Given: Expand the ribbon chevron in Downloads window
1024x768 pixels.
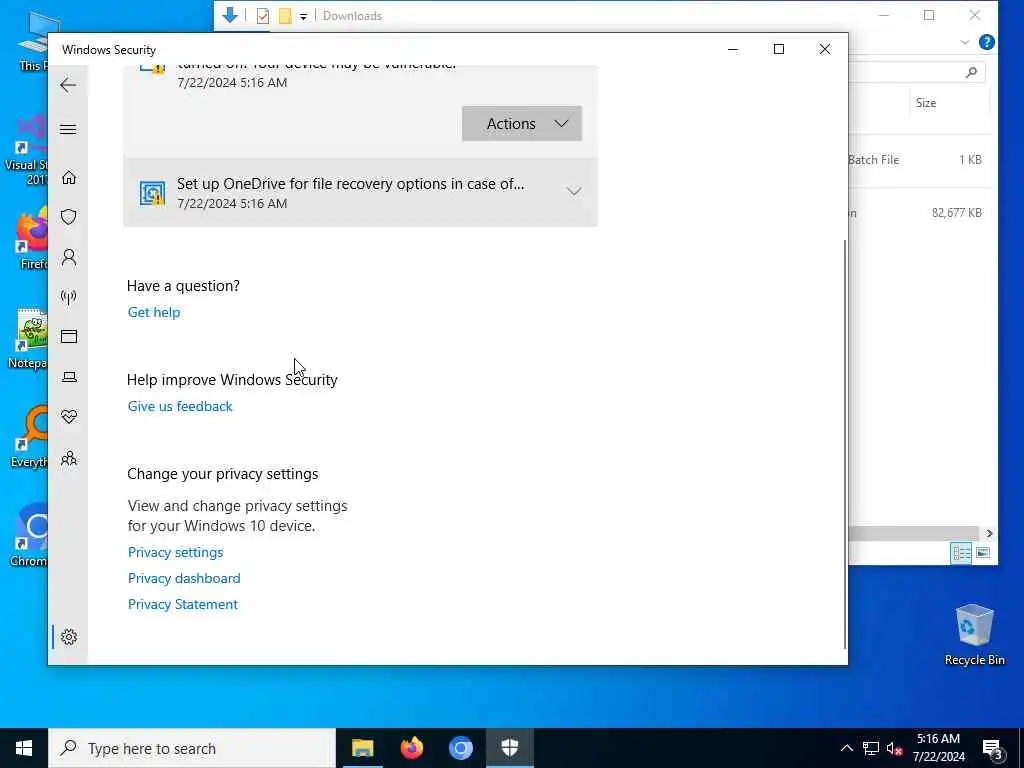Looking at the screenshot, I should [x=965, y=42].
